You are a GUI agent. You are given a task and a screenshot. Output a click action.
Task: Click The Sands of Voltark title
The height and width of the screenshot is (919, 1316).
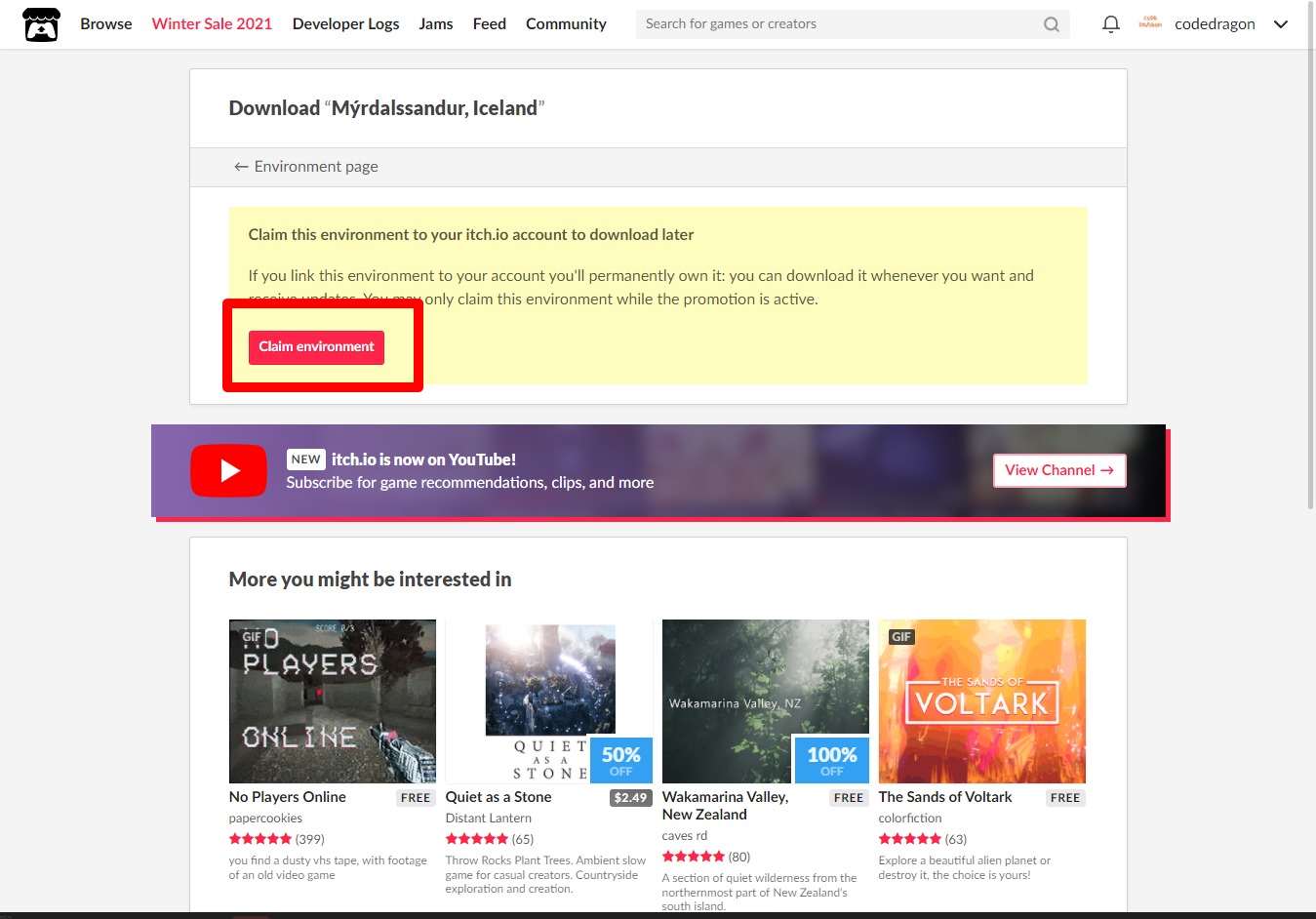(x=945, y=797)
